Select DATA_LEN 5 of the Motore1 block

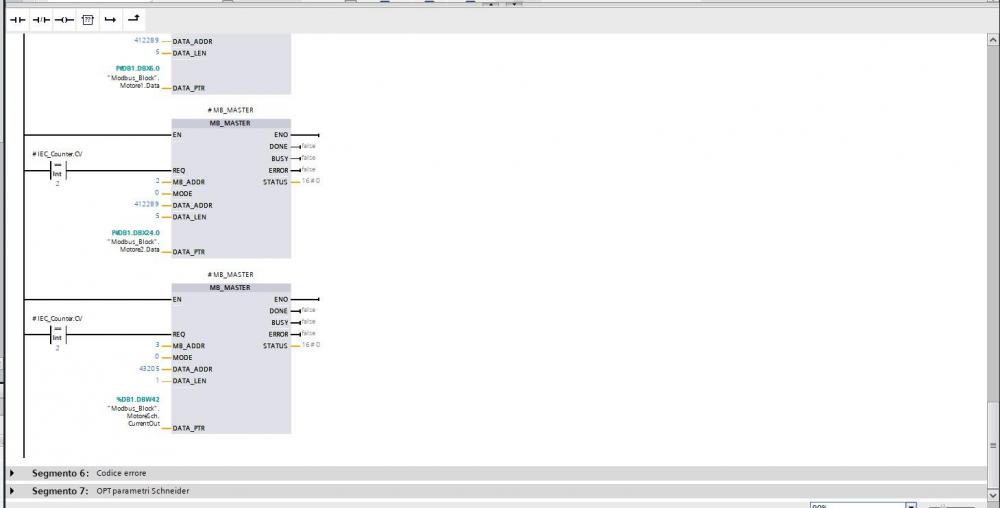[x=158, y=52]
